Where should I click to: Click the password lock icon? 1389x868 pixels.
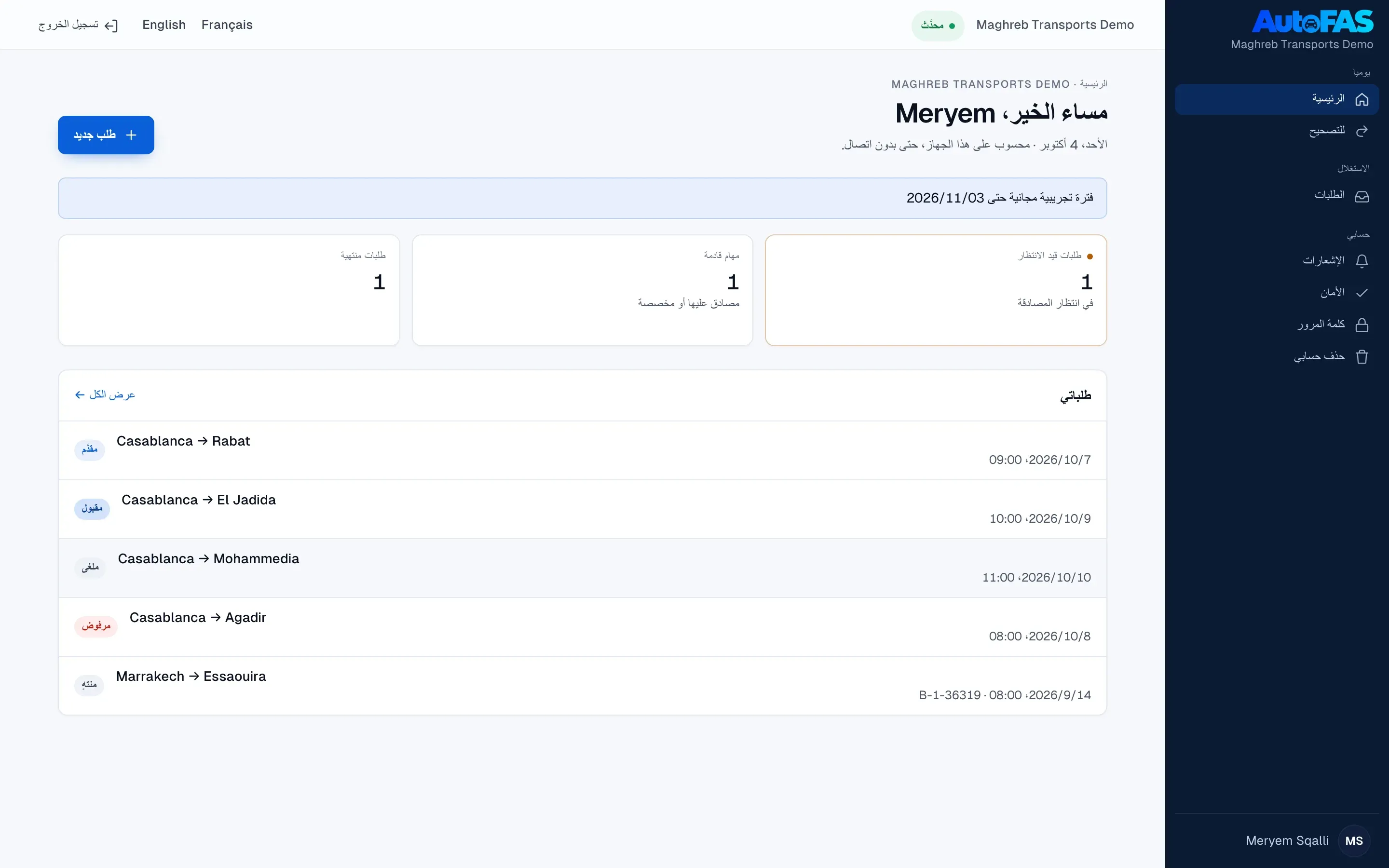coord(1362,325)
